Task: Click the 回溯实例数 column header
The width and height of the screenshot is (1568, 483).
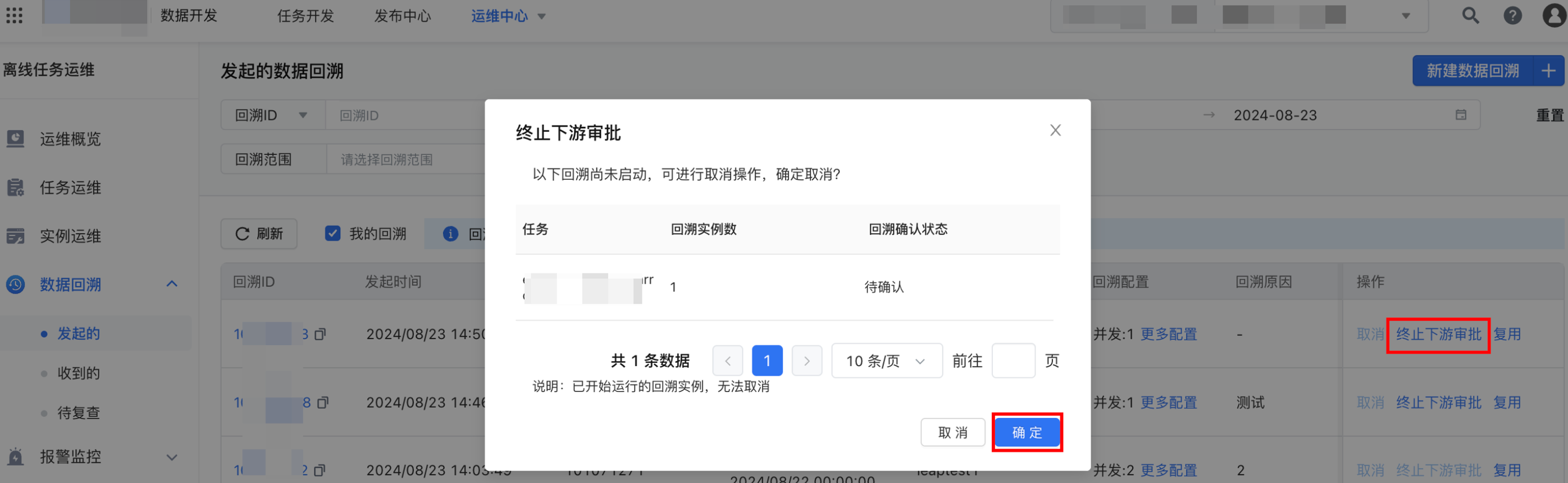Action: (703, 229)
